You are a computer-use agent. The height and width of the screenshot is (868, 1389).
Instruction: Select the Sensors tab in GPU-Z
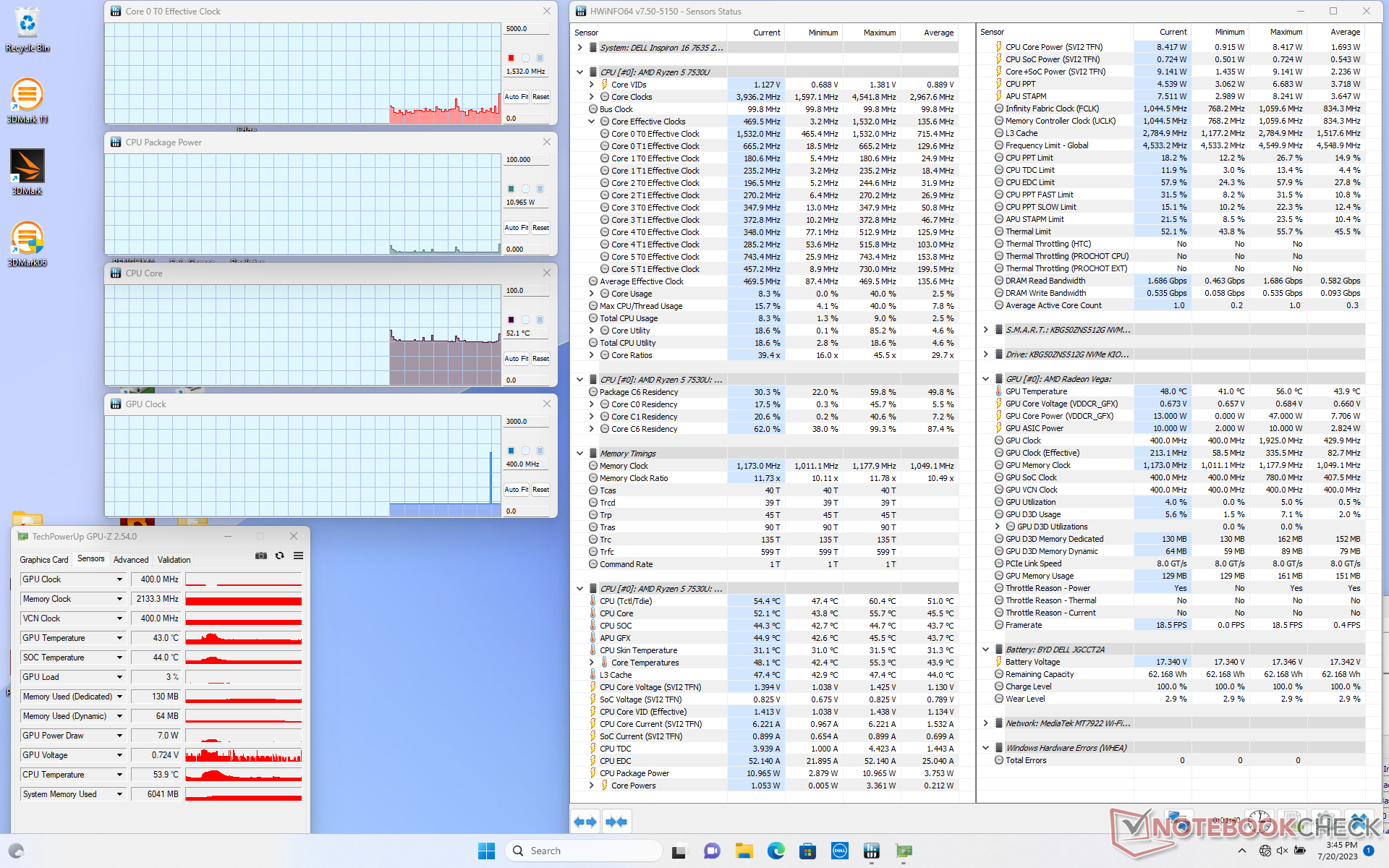point(91,558)
